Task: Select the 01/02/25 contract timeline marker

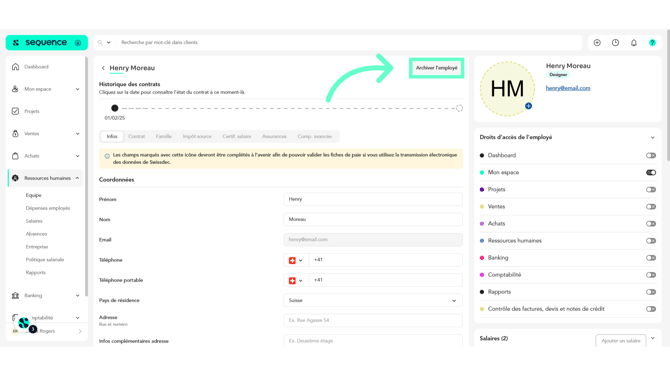Action: 115,108
